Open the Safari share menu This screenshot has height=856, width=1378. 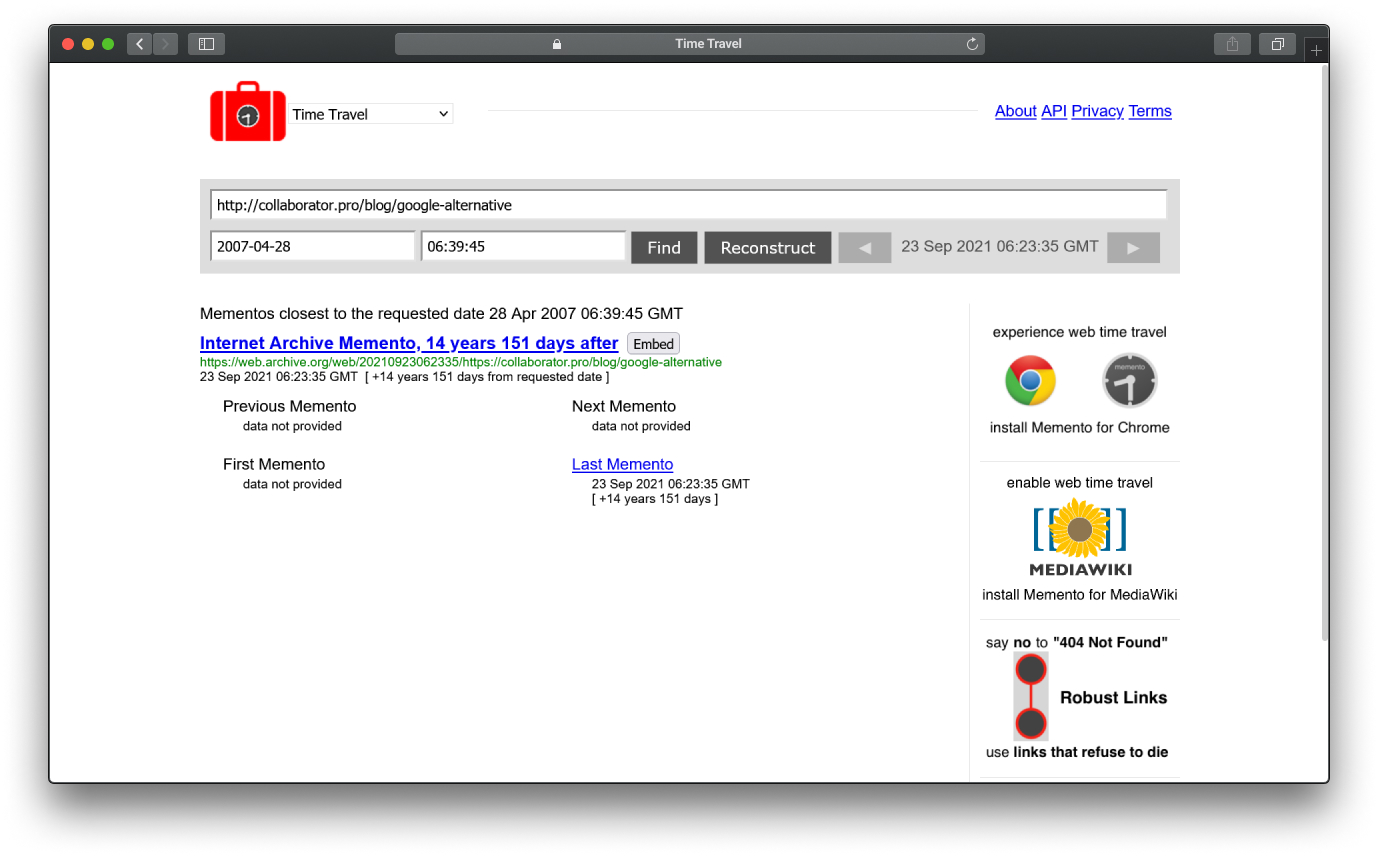pos(1232,44)
